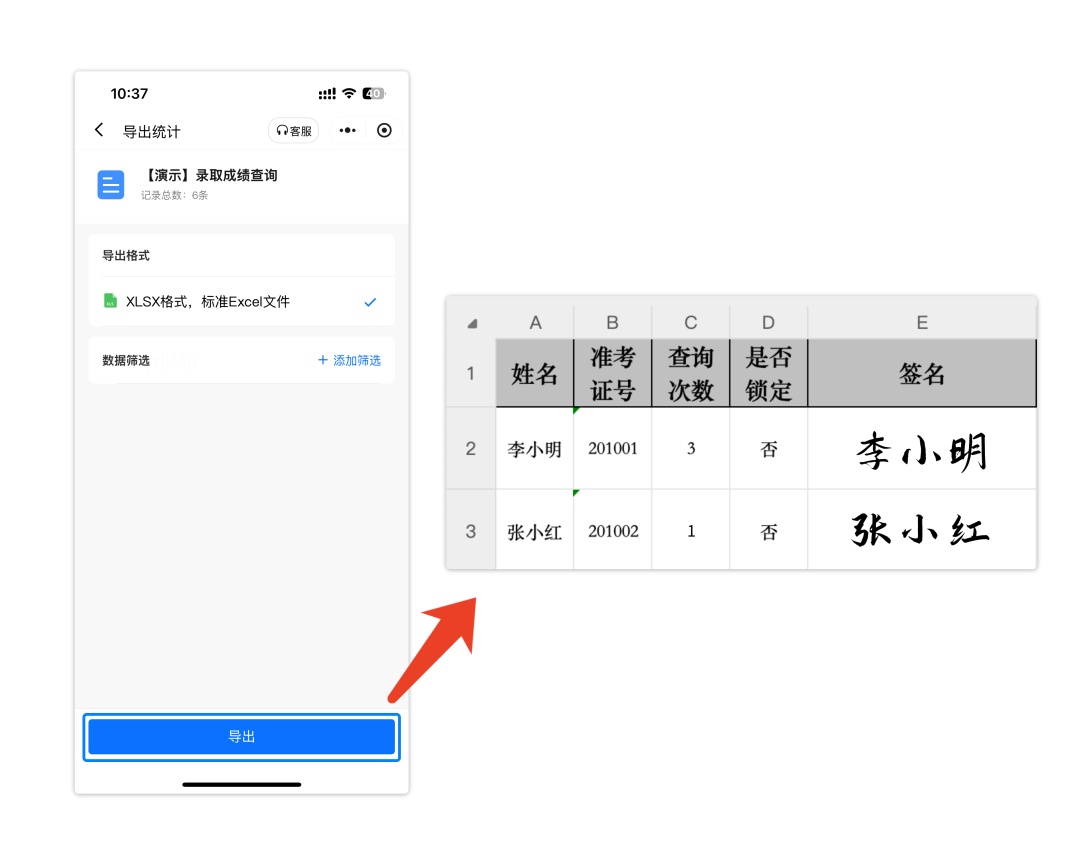1080x865 pixels.
Task: Click the cell with 201002
Action: pos(612,531)
